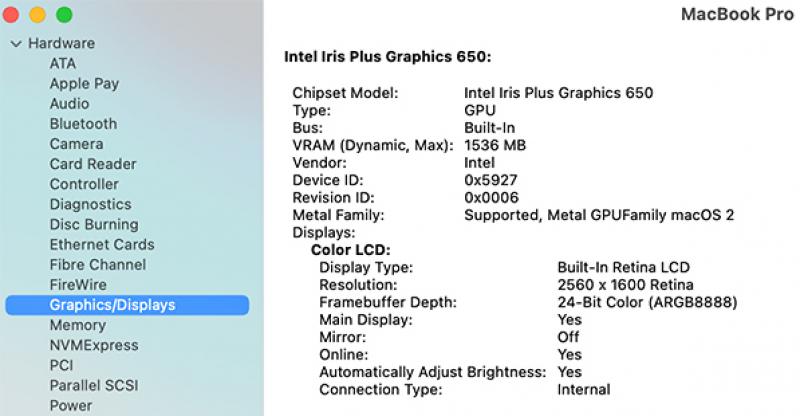This screenshot has width=800, height=416.
Task: Show FireWire hardware details
Action: 78,285
